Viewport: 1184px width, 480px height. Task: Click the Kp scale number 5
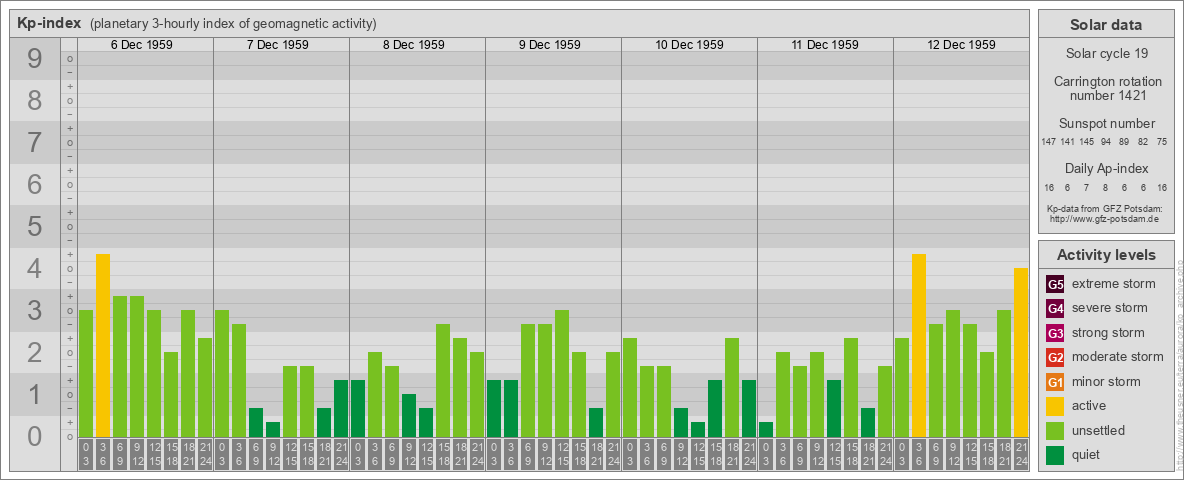tap(35, 226)
